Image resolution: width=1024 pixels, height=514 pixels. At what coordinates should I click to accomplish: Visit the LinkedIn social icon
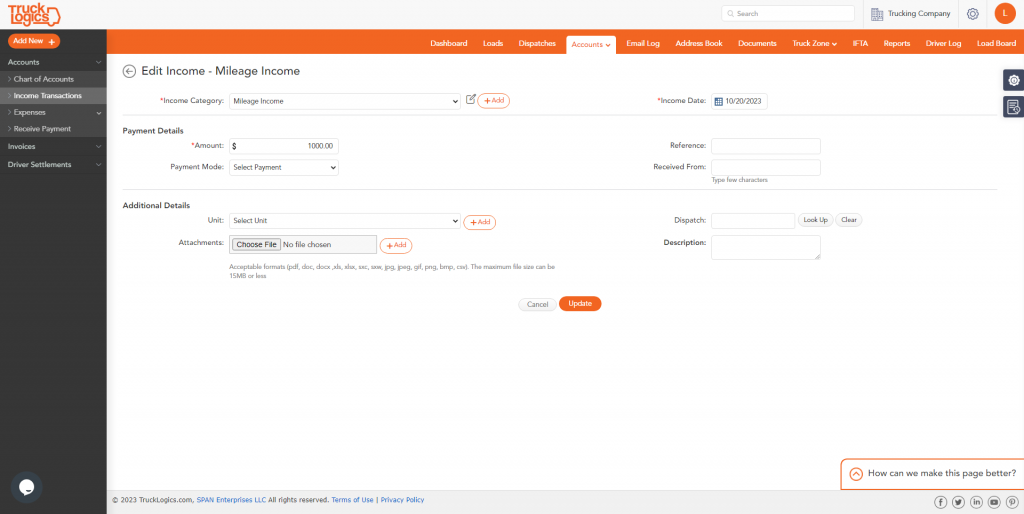(x=976, y=502)
